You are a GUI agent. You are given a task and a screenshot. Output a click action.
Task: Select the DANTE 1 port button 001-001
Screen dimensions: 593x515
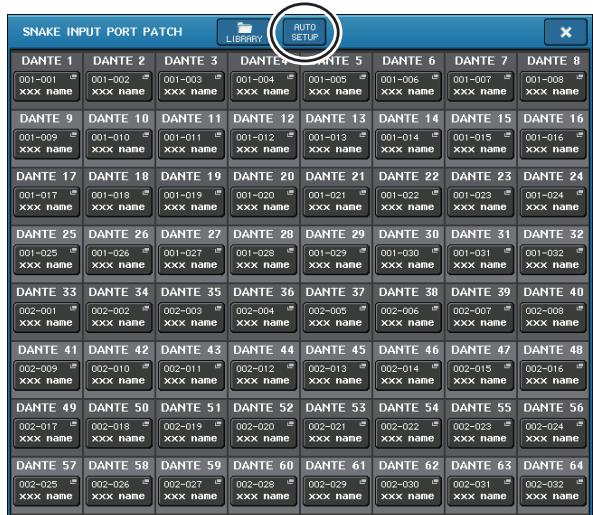(47, 86)
